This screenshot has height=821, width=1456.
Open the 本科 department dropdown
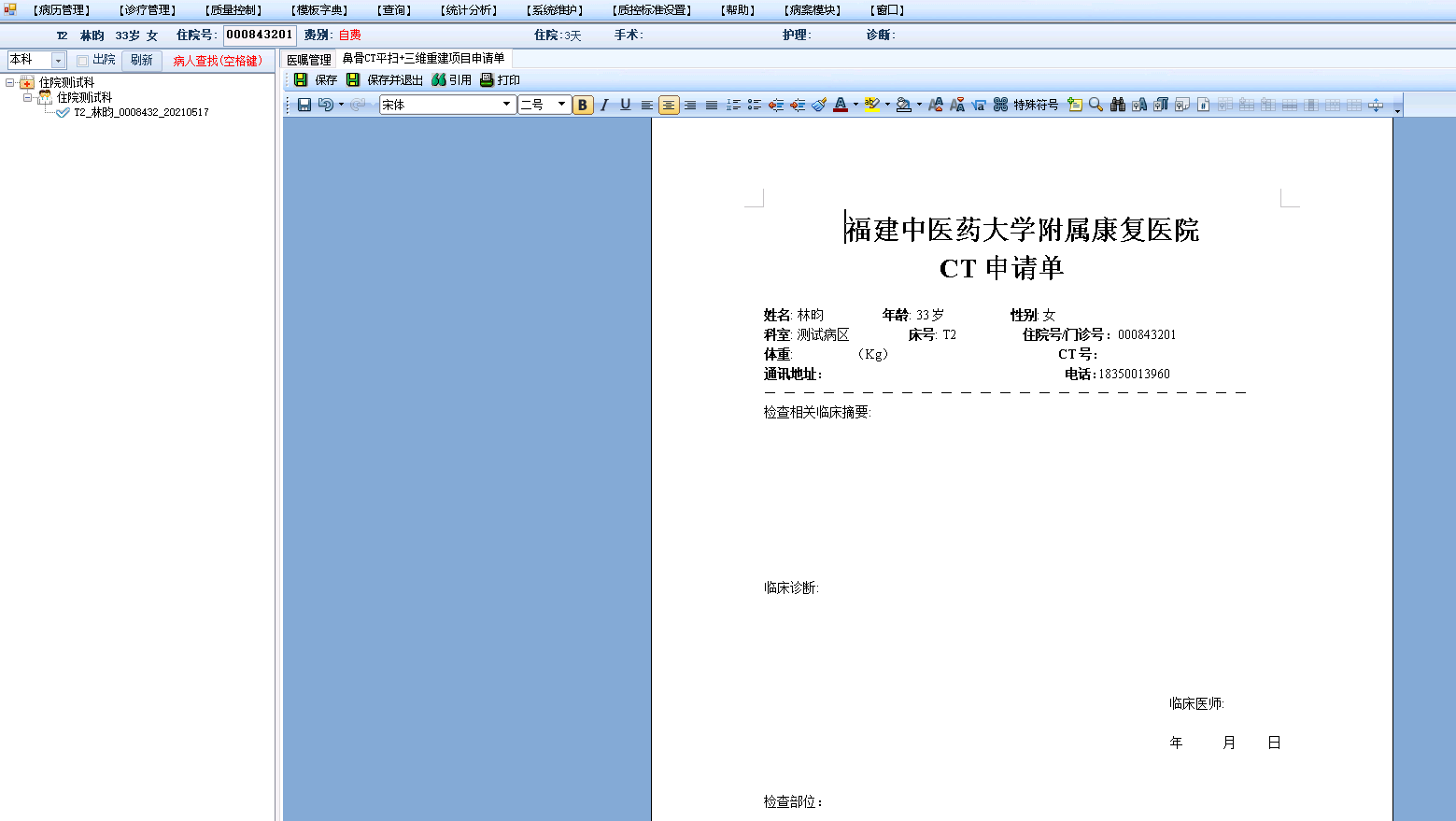(58, 61)
